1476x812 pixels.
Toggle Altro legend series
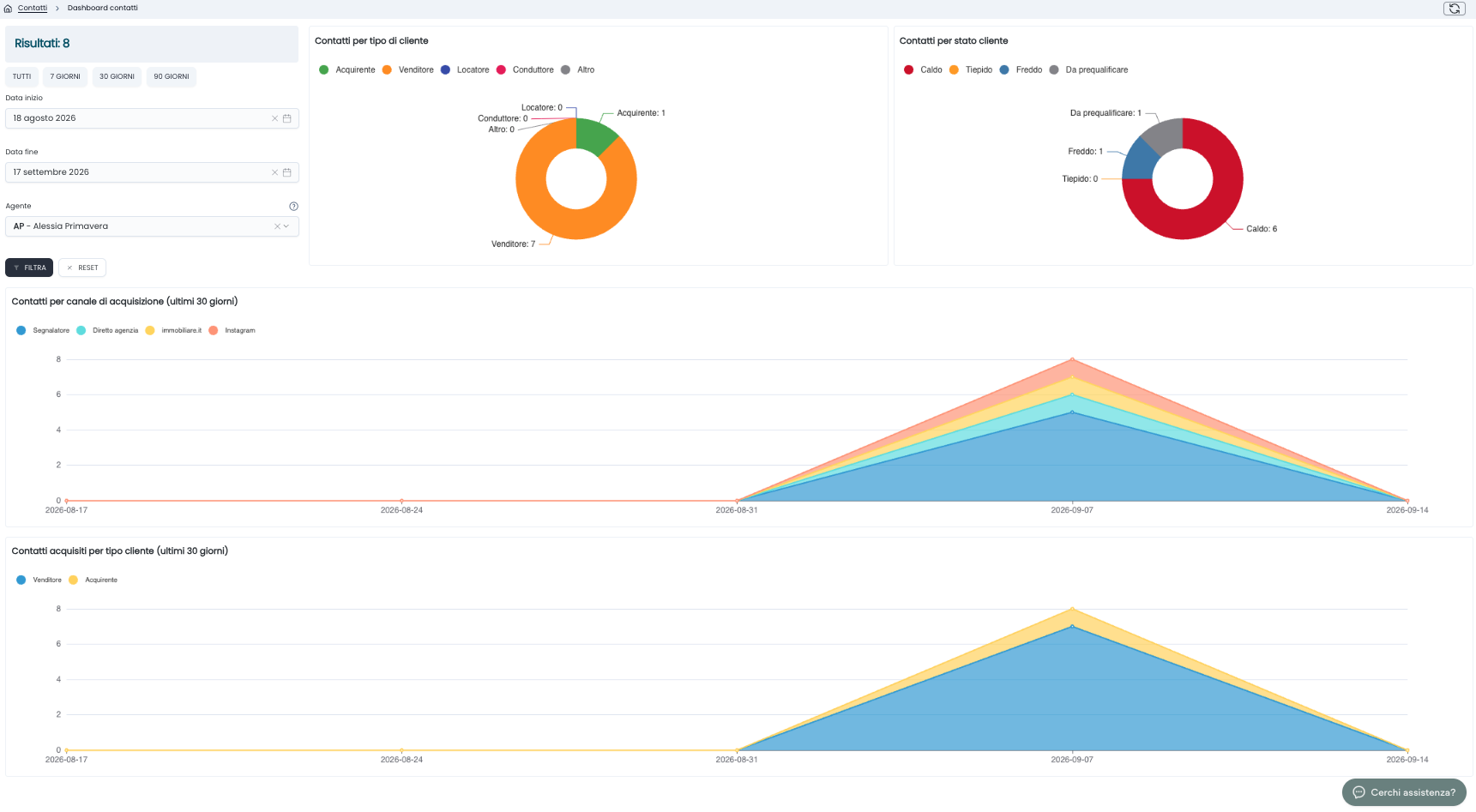coord(578,70)
